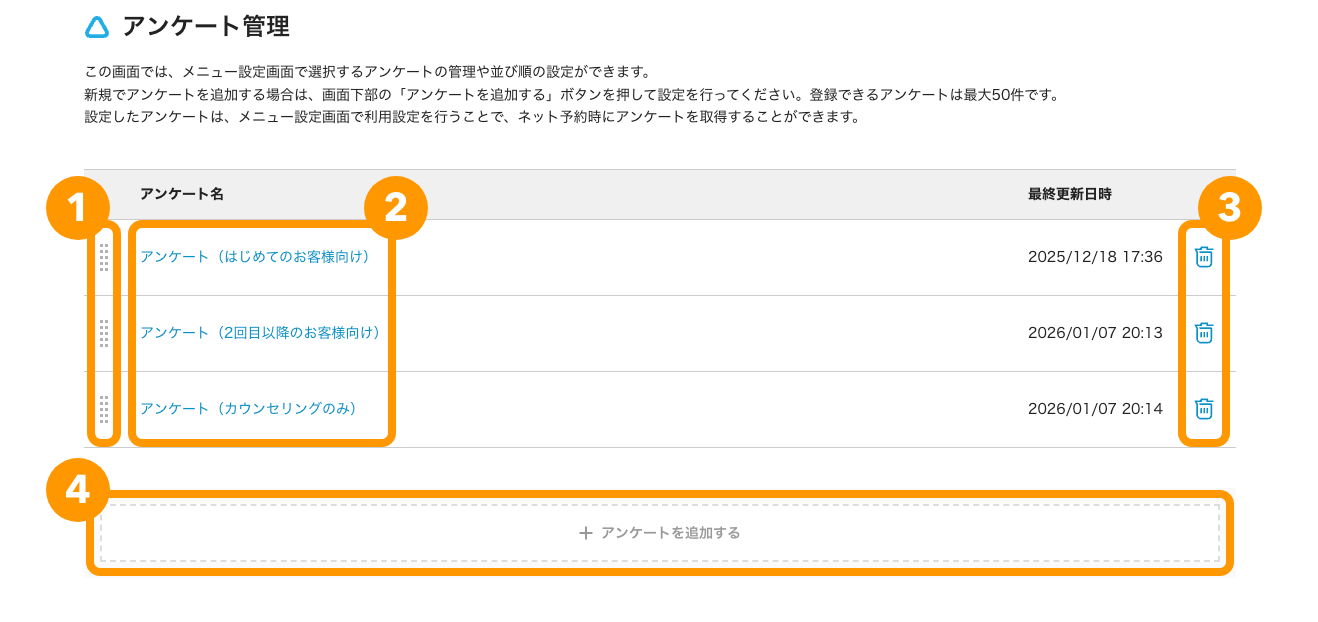The image size is (1318, 622).
Task: Delete the 2回目以降のお客様向け survey via trash icon
Action: coord(1204,333)
